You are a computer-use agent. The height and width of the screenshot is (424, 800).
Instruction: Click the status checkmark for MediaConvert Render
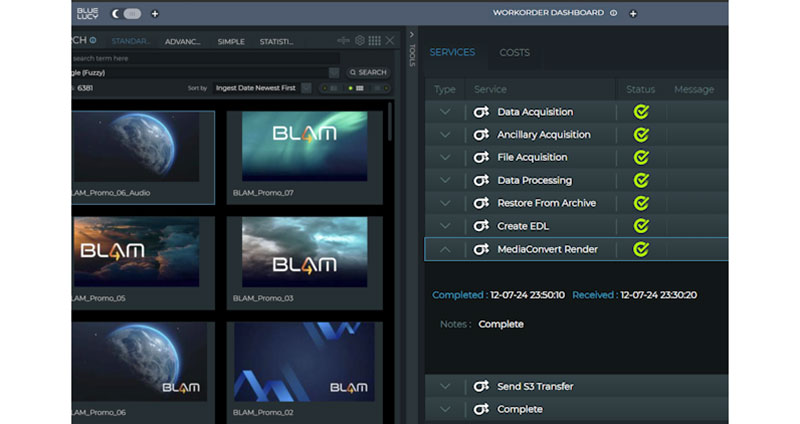[x=641, y=249]
